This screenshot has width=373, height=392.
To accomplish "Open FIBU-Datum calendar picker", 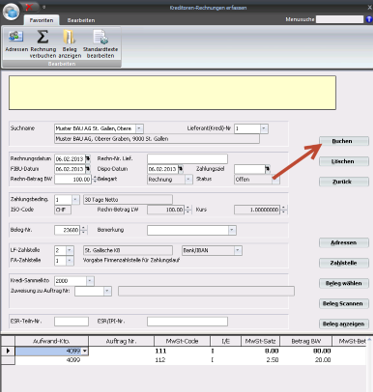I will pos(88,169).
